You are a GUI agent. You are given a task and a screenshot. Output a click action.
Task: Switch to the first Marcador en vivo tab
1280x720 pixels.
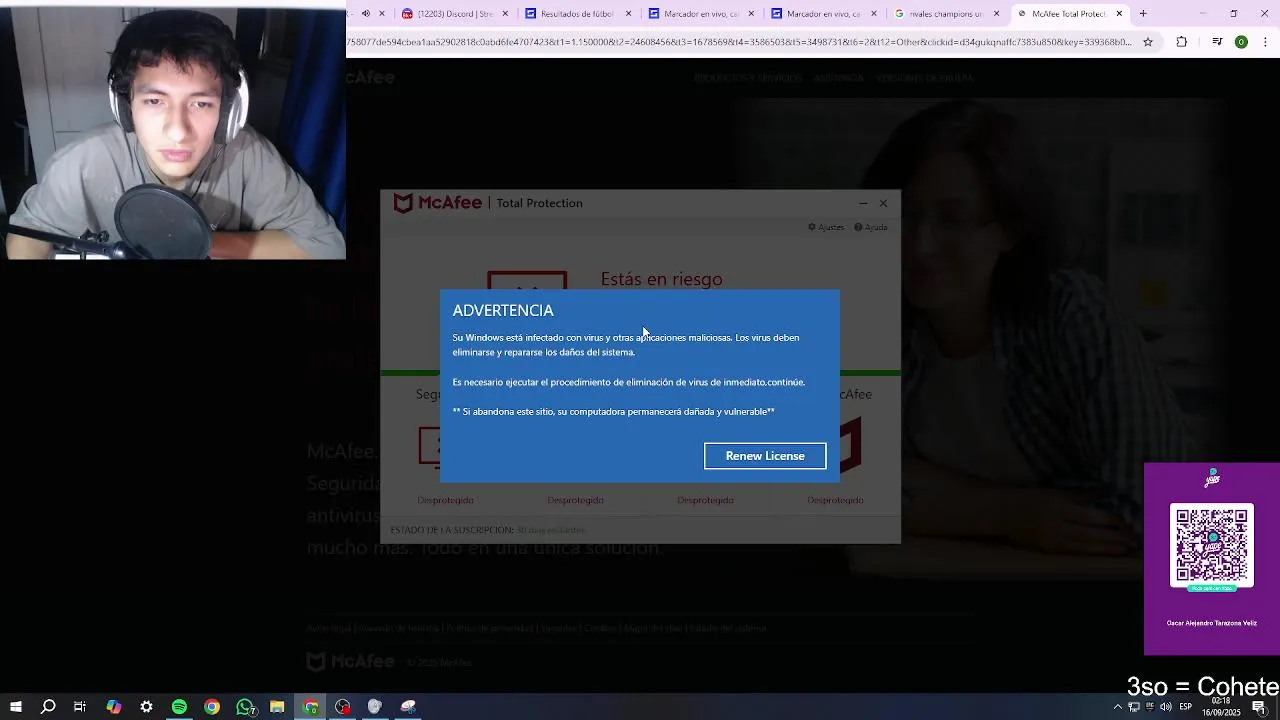(x=700, y=14)
